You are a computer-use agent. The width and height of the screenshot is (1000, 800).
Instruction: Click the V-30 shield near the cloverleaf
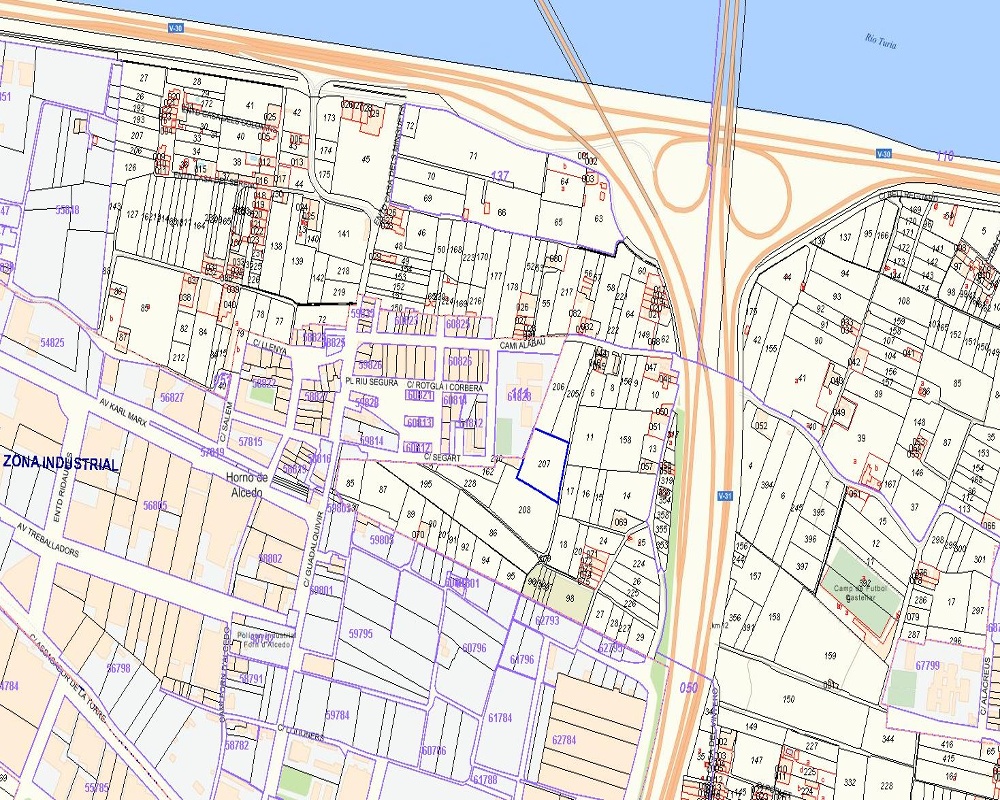(x=882, y=154)
